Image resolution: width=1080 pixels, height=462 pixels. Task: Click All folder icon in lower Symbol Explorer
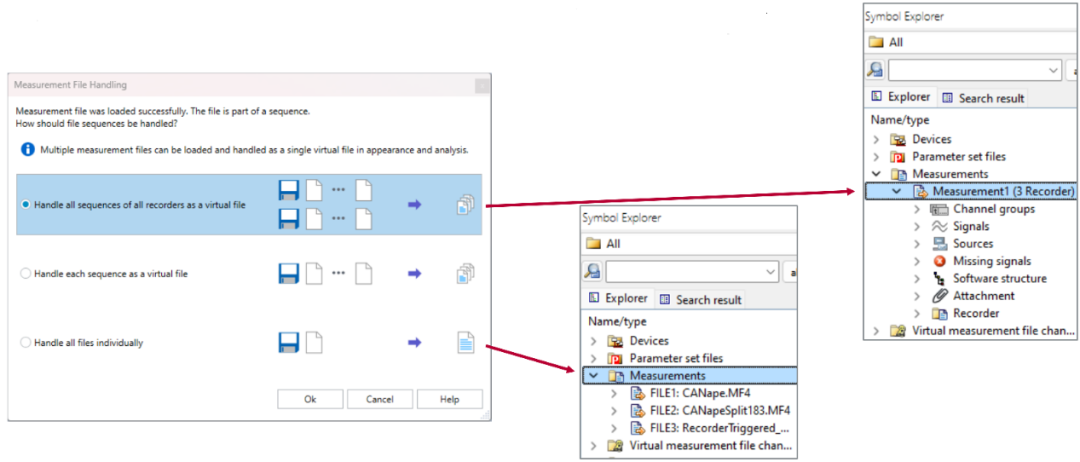coord(592,244)
